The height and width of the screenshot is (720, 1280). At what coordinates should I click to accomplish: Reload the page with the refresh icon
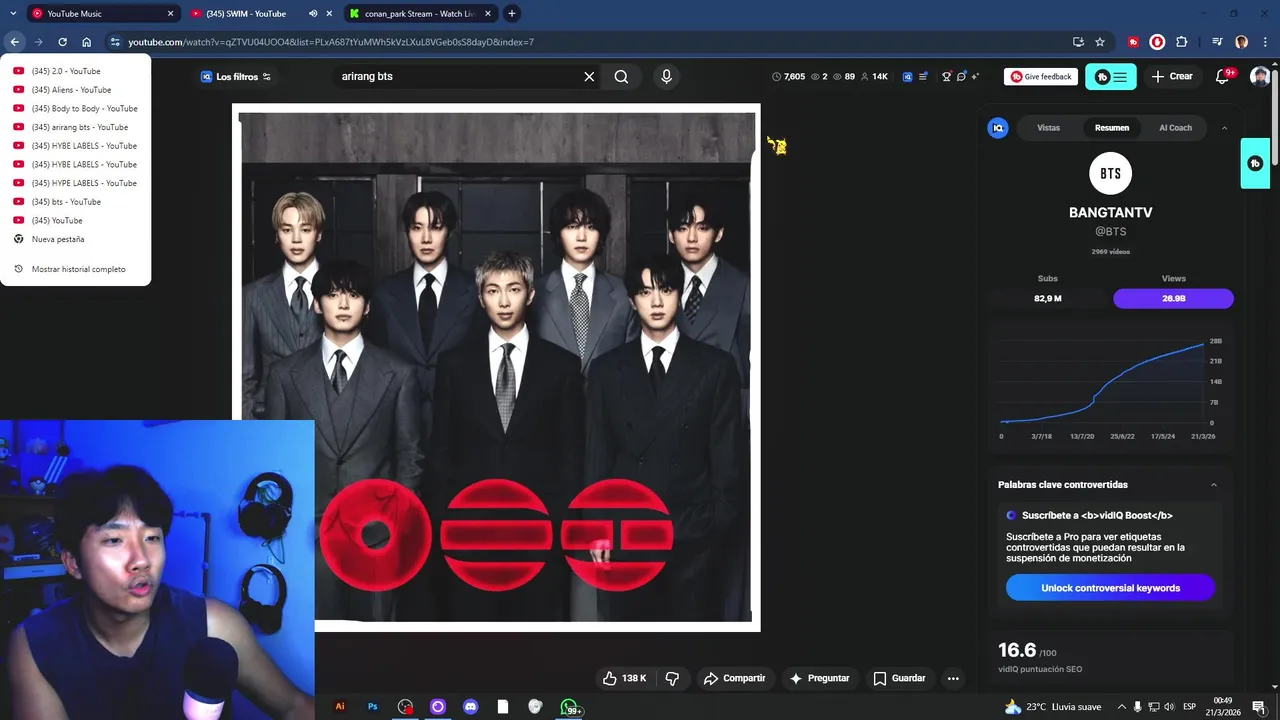coord(62,42)
